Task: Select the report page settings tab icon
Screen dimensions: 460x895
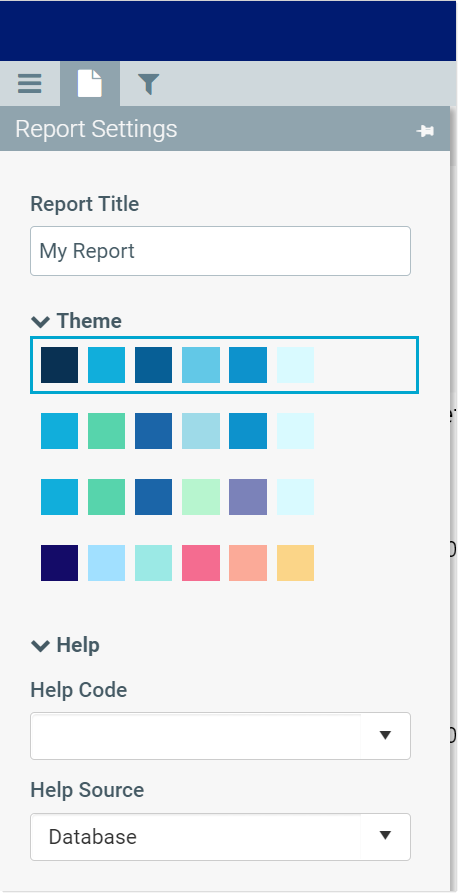Action: coord(90,83)
